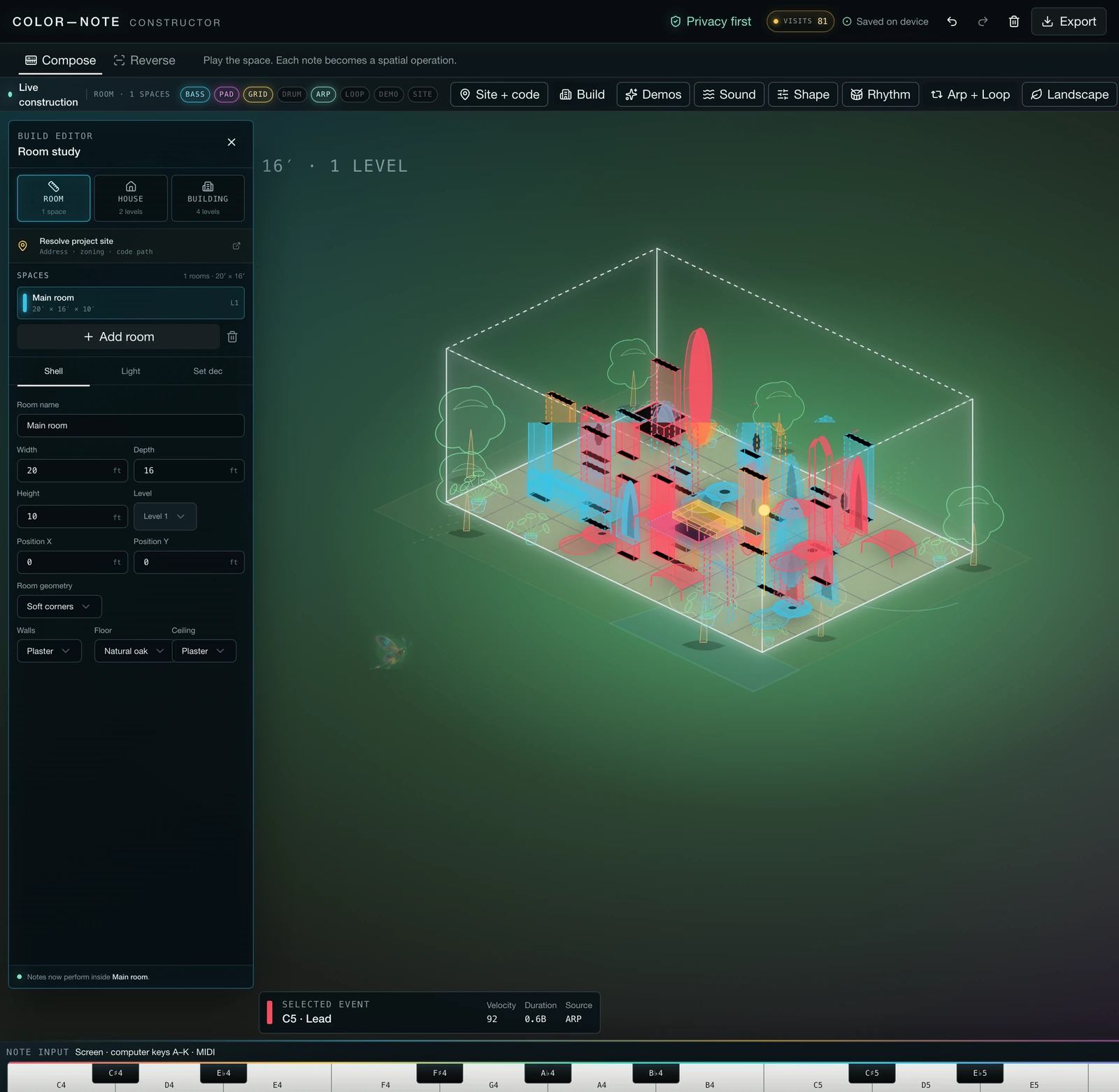Switch to the Reverse tab
This screenshot has width=1119, height=1092.
144,60
